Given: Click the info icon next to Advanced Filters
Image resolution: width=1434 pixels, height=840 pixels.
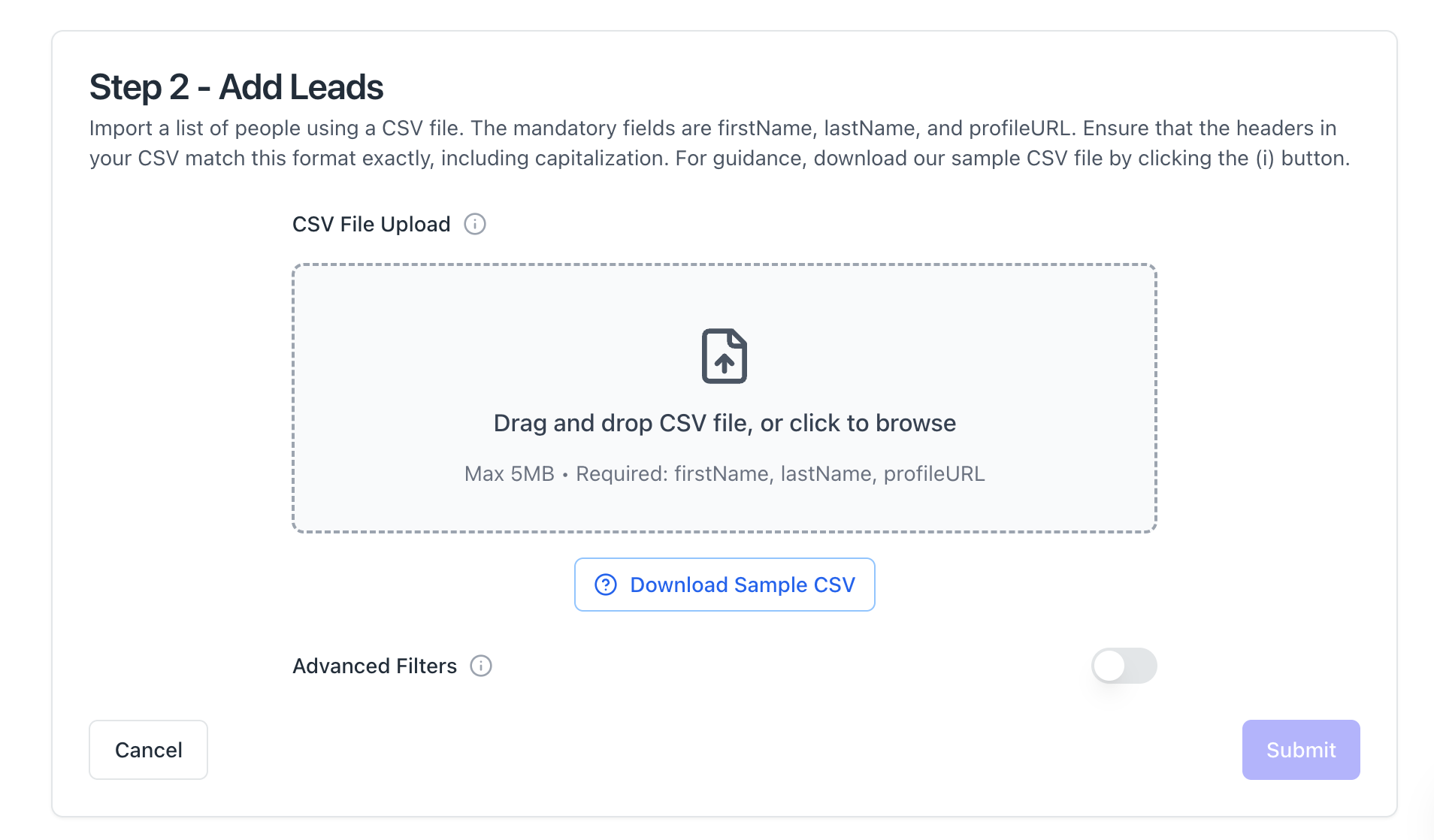Looking at the screenshot, I should pyautogui.click(x=480, y=666).
